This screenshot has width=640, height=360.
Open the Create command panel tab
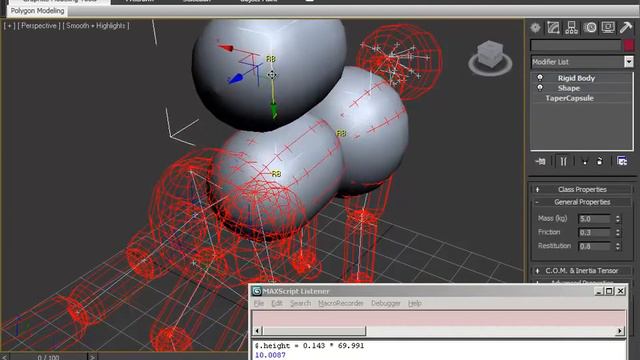535,28
